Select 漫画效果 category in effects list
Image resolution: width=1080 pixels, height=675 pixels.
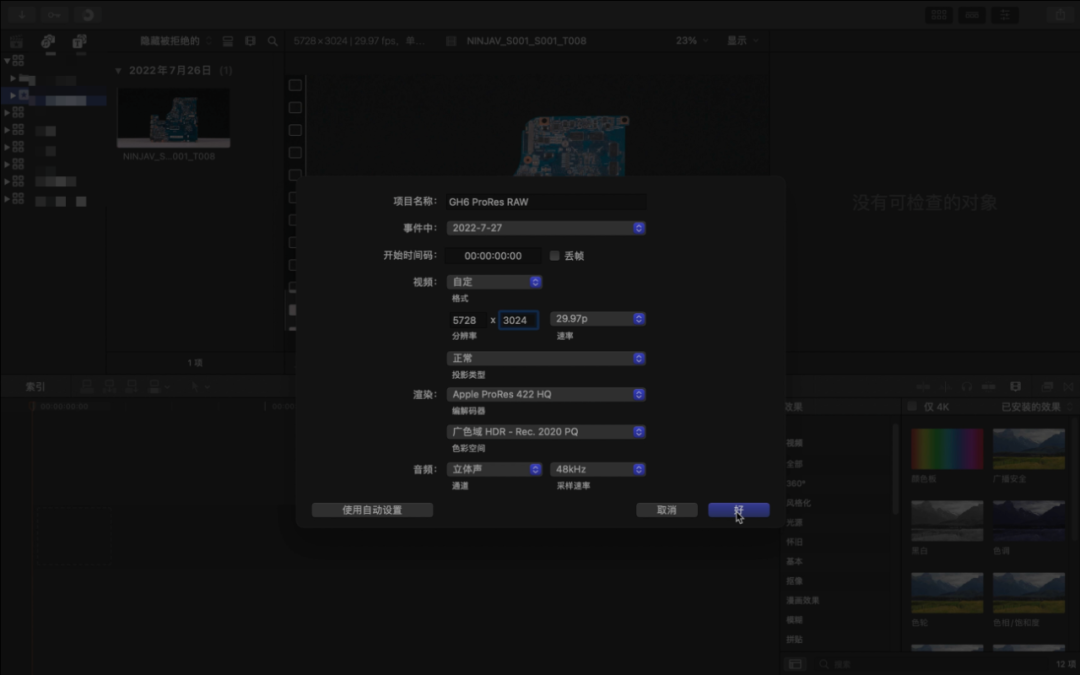point(802,600)
